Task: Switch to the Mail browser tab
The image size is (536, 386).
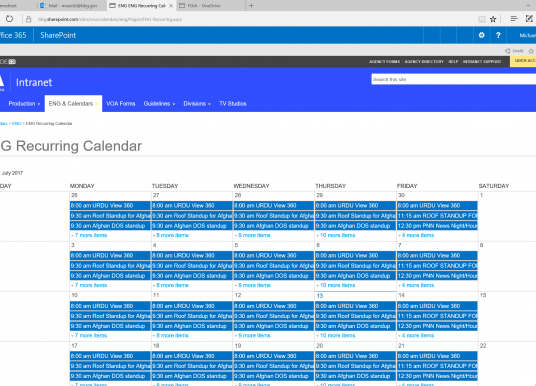Action: (x=72, y=6)
